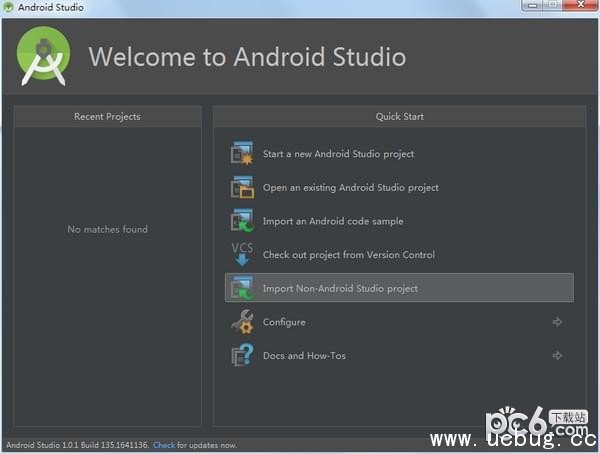Choose Open an existing Android Studio project
The image size is (600, 454).
point(351,188)
